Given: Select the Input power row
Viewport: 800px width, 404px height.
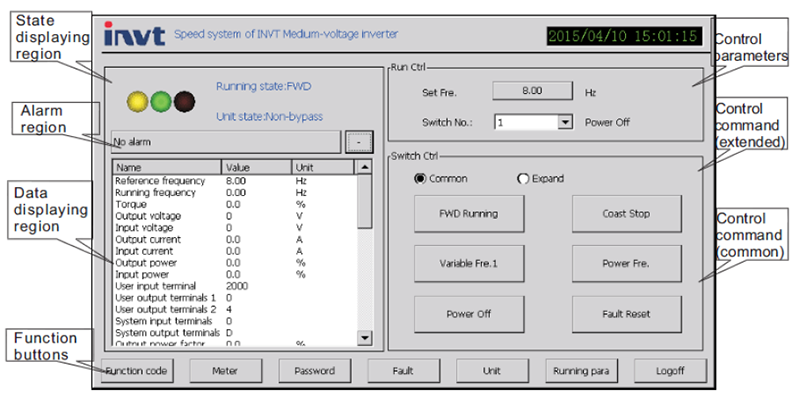Looking at the screenshot, I should [x=235, y=274].
